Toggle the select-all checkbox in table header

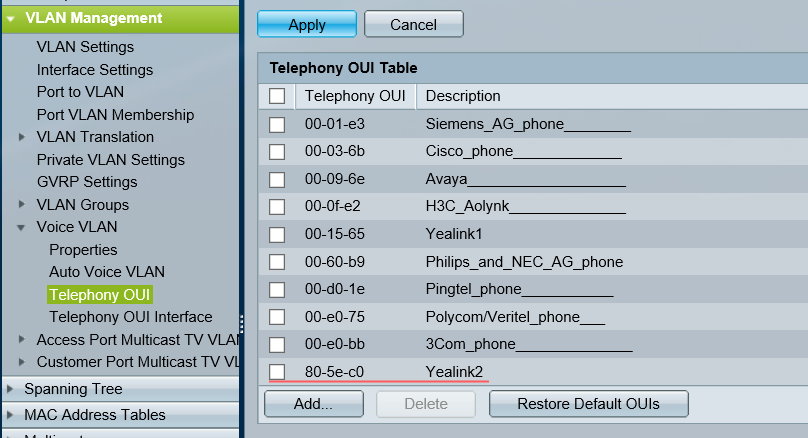point(277,96)
